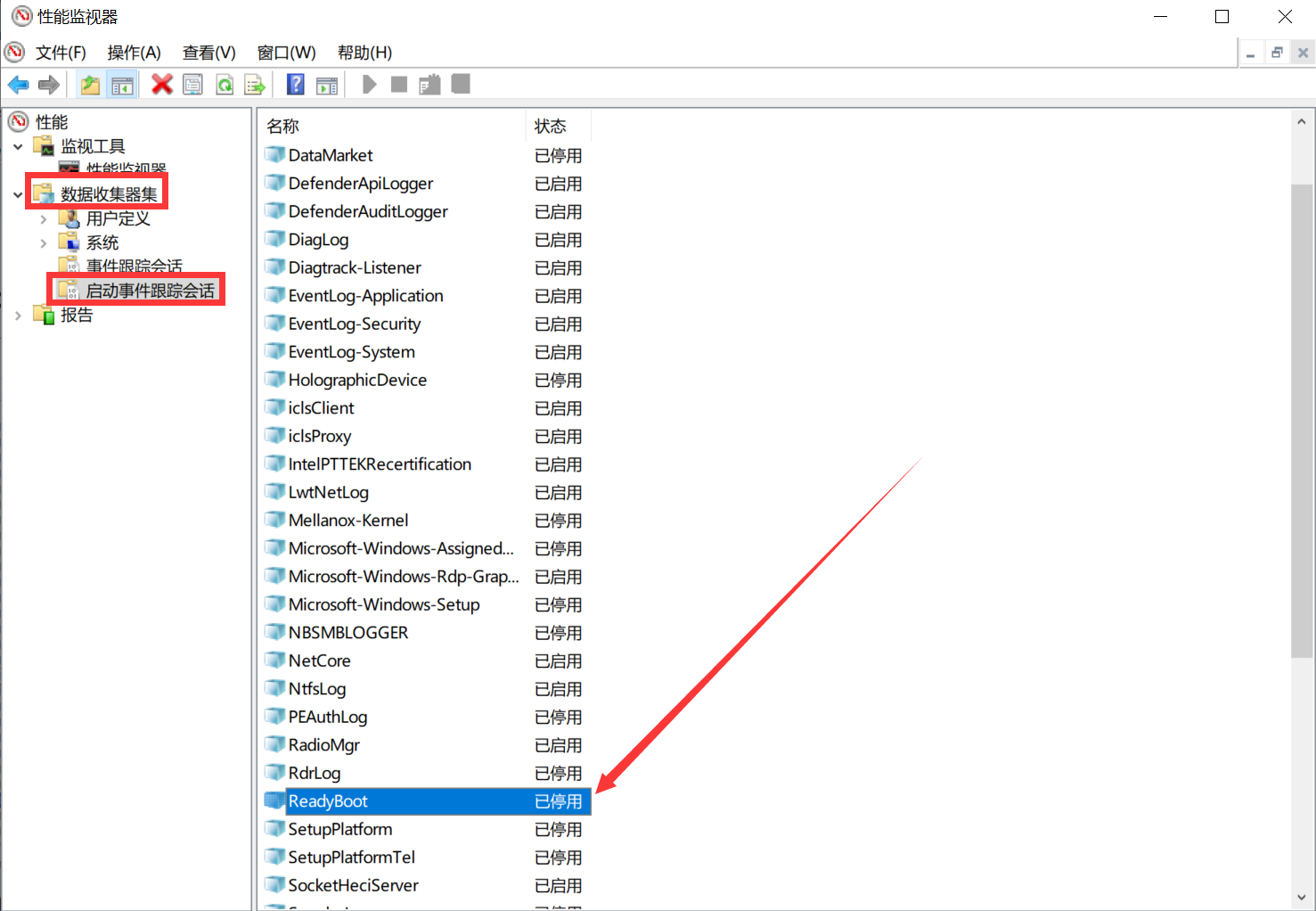
Task: Click the Stop data collector square icon
Action: tap(399, 85)
